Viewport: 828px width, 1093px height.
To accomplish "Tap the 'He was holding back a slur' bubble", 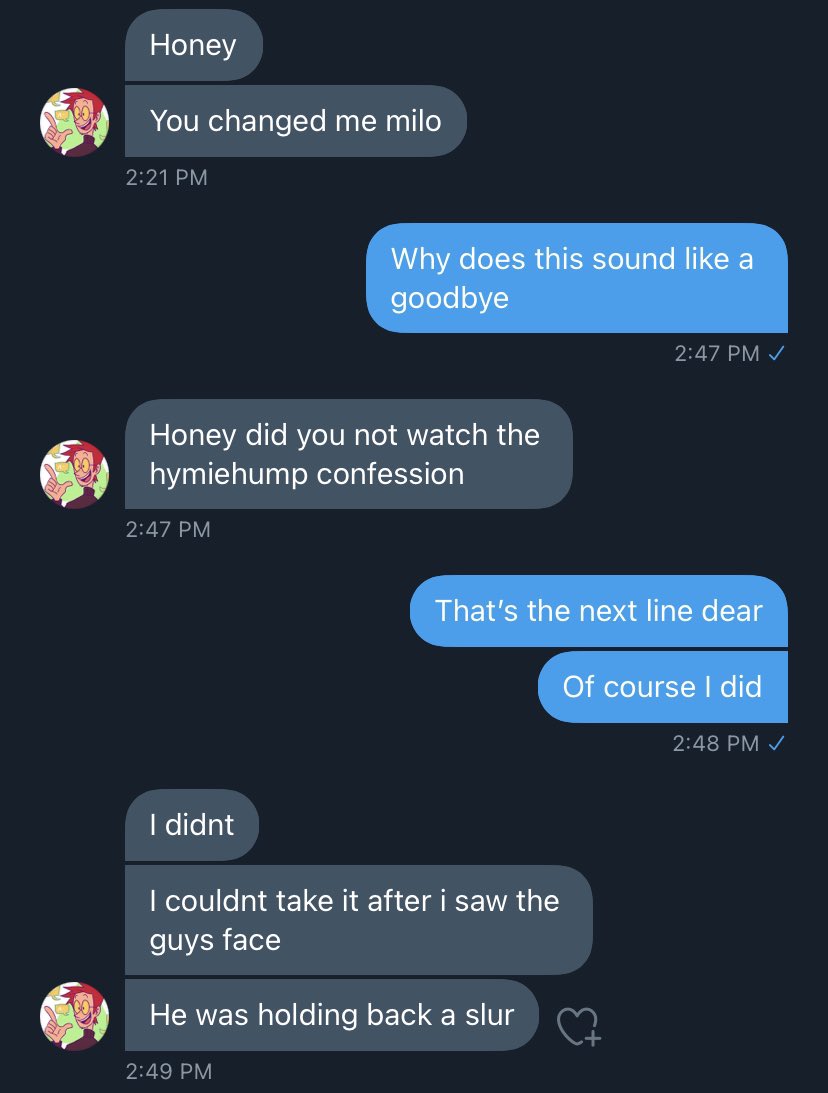I will click(x=332, y=1015).
